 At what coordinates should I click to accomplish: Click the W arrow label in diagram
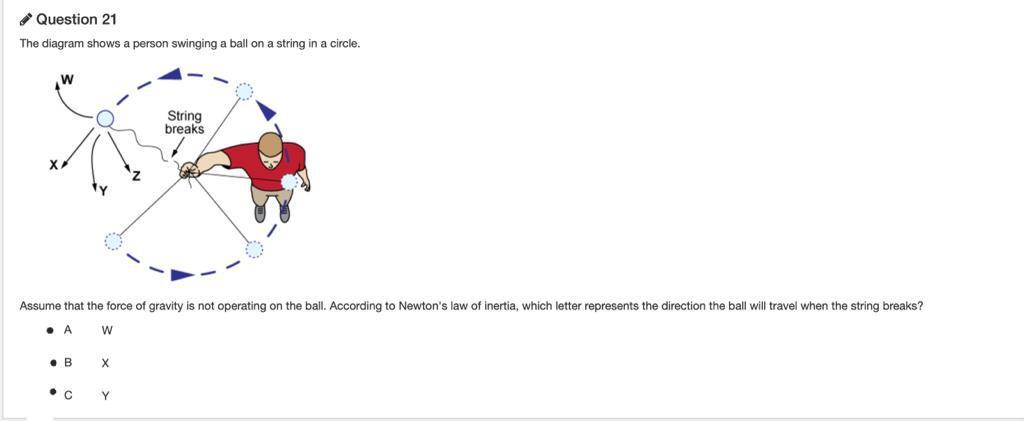pyautogui.click(x=67, y=80)
